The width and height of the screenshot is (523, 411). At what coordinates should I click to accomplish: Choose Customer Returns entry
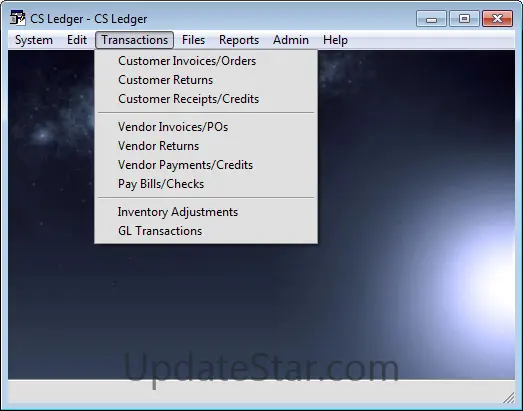pyautogui.click(x=206, y=80)
